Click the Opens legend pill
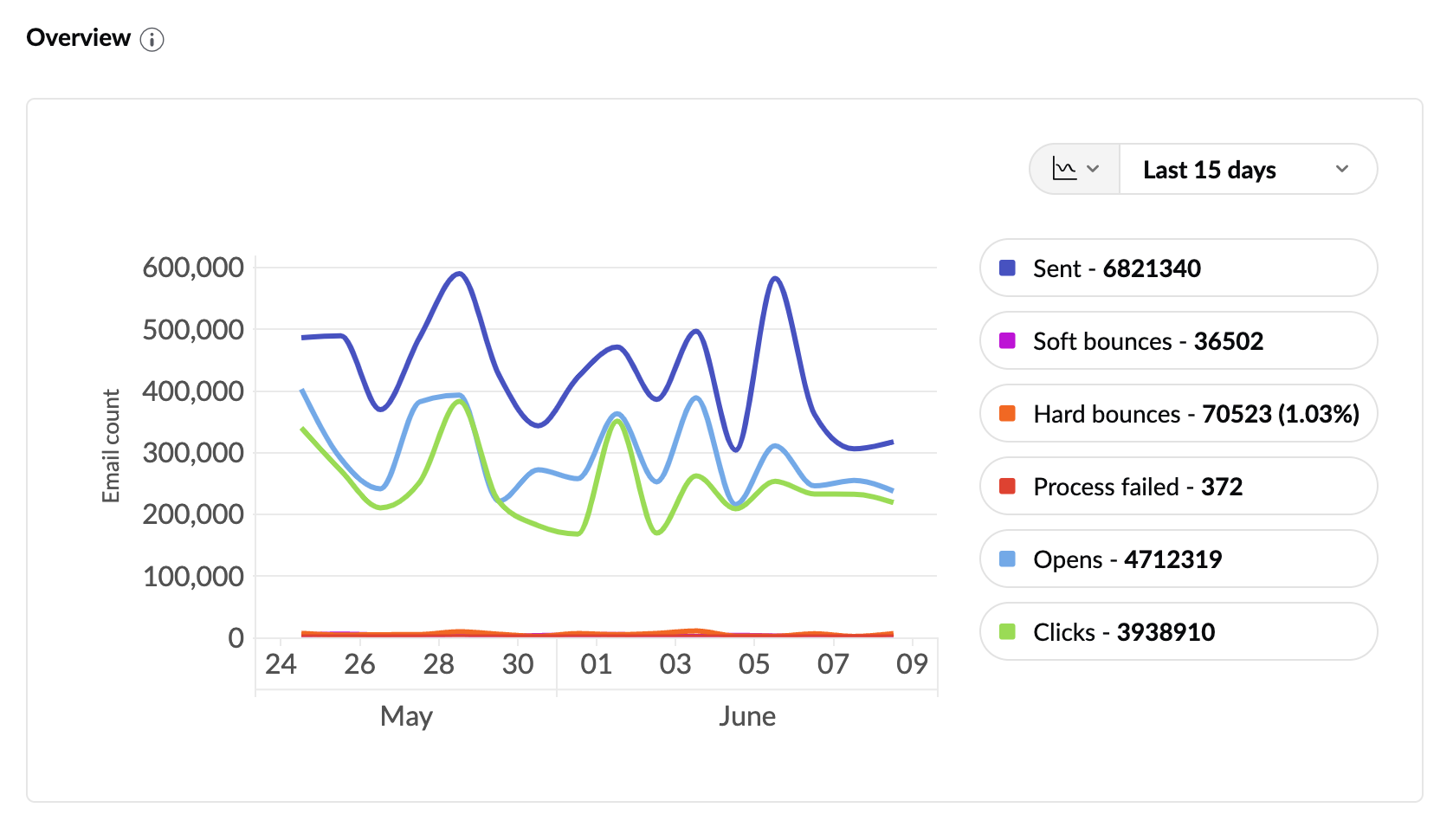This screenshot has width=1453, height=840. (x=1178, y=559)
